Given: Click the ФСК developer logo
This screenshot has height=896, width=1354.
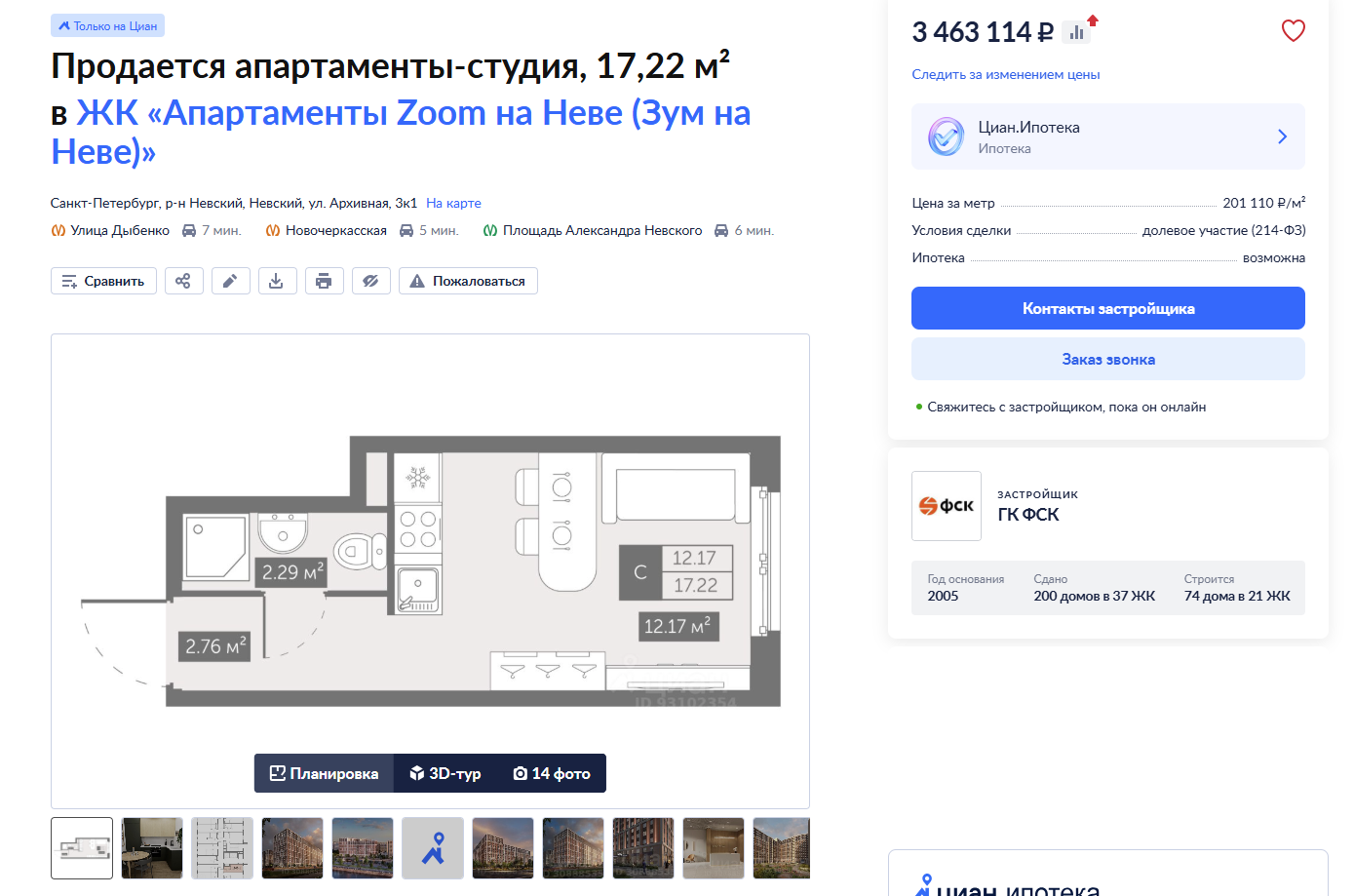Looking at the screenshot, I should click(947, 506).
